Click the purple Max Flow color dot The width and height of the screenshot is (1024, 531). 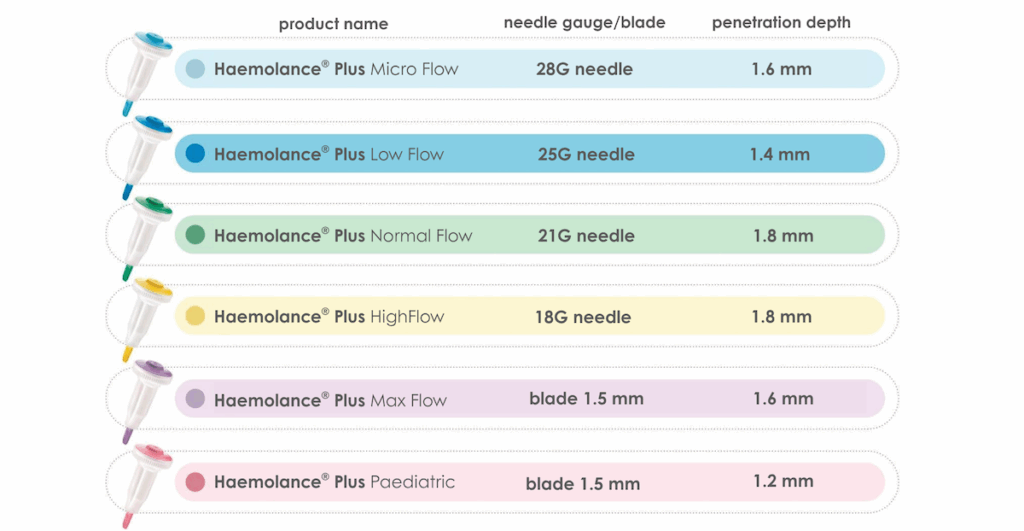pyautogui.click(x=196, y=399)
